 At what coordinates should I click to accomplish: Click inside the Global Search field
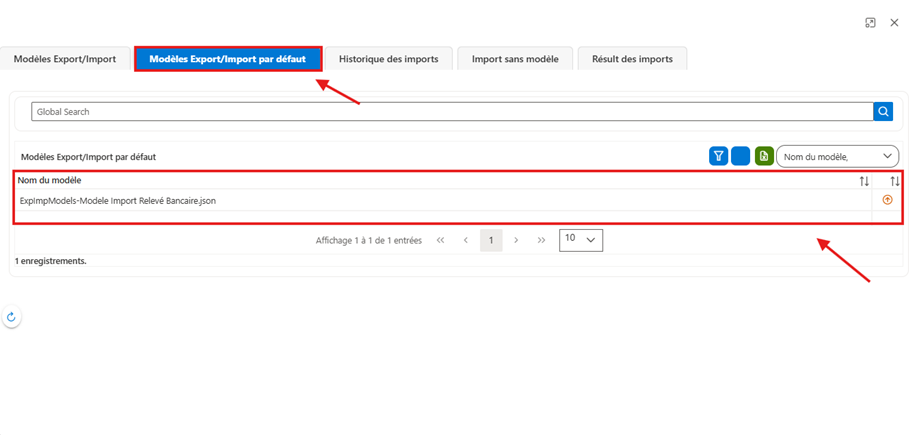[x=452, y=111]
